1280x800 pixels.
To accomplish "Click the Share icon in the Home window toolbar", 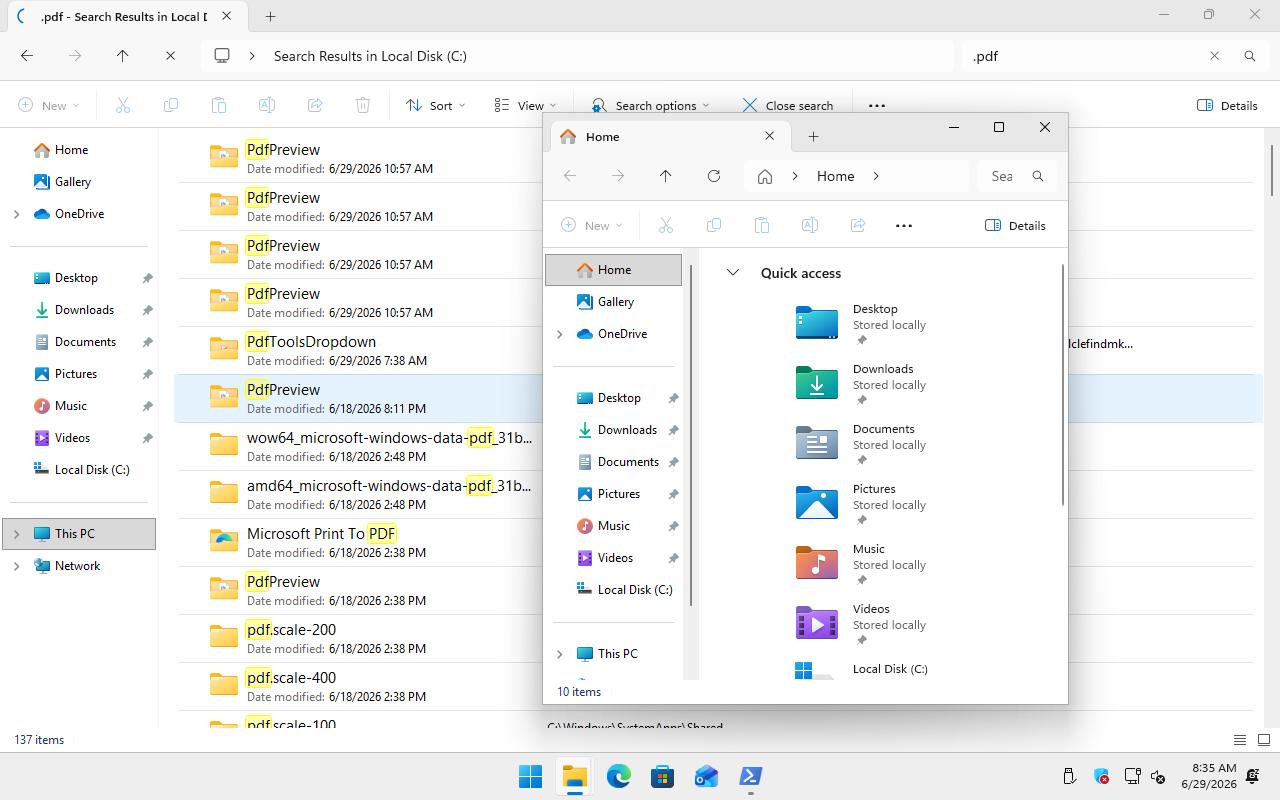I will pyautogui.click(x=858, y=225).
